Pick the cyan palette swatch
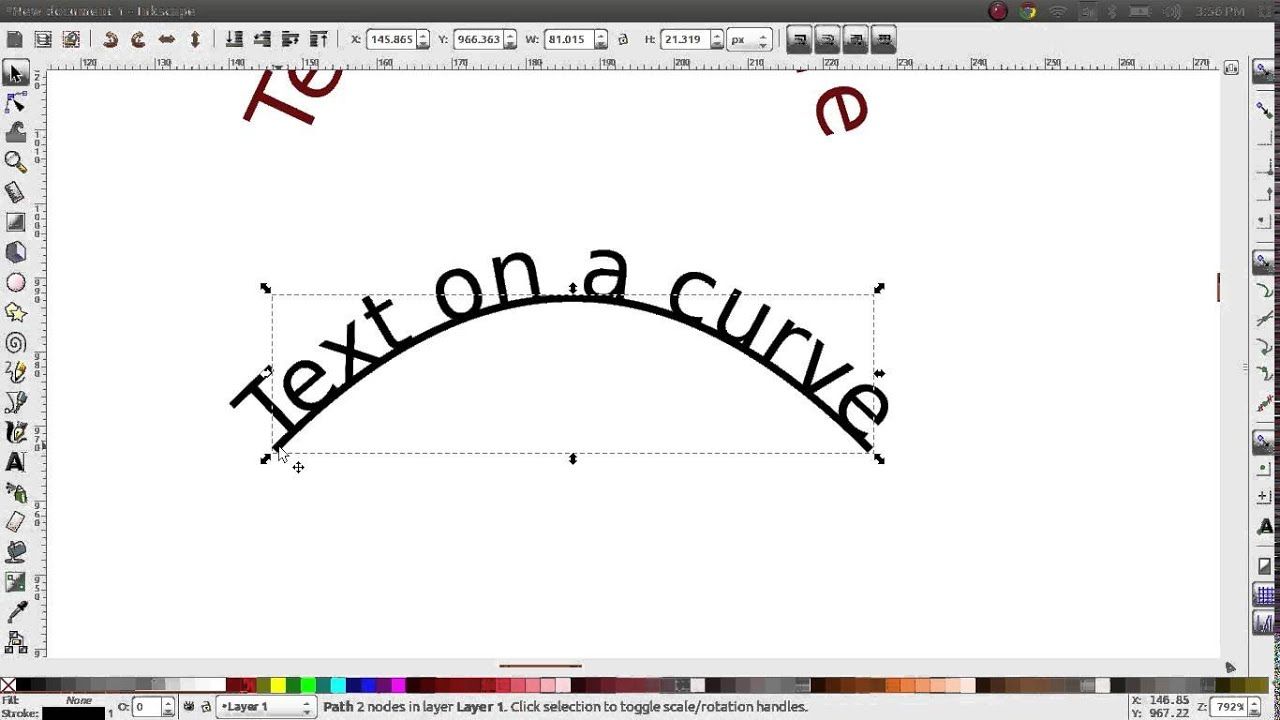The image size is (1280, 720). pyautogui.click(x=337, y=686)
